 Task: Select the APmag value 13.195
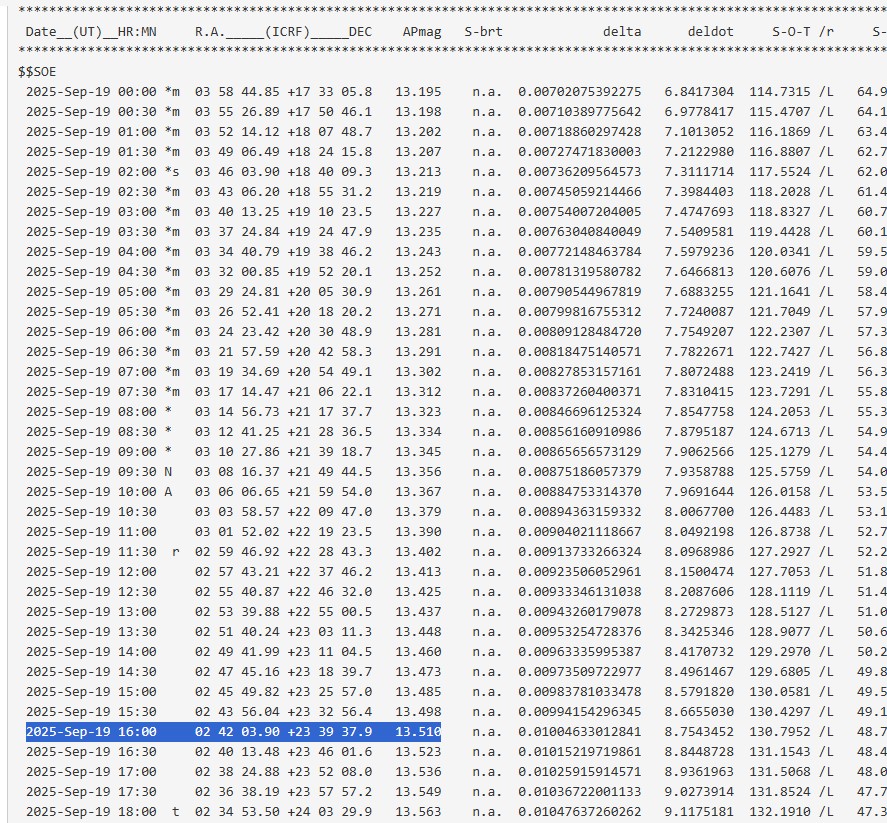click(417, 92)
